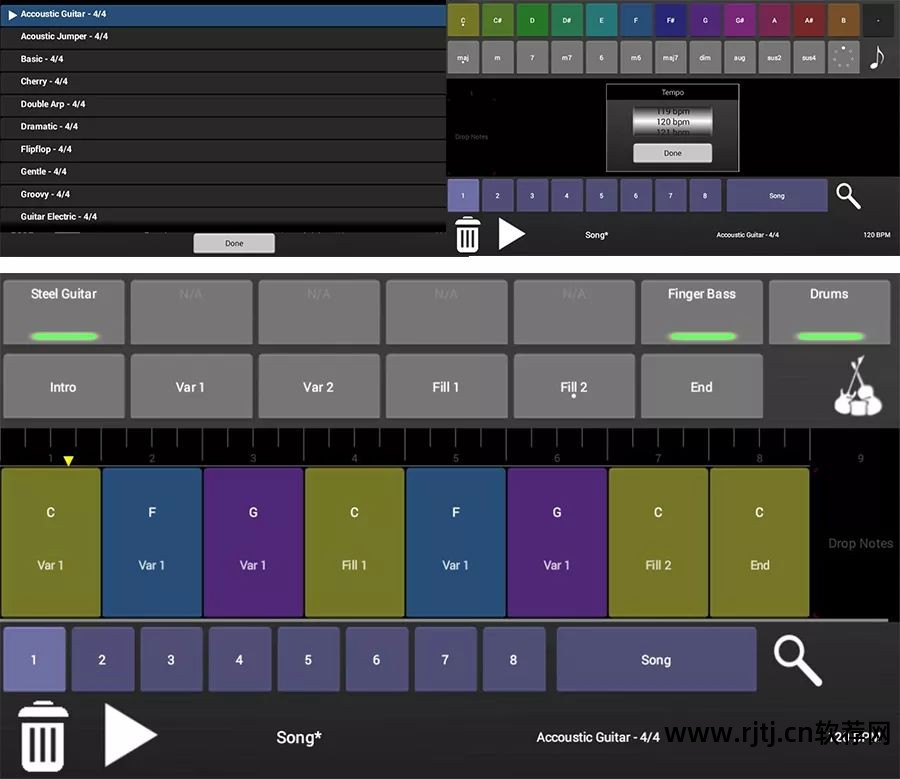Click the dark dash no-chord button after B
The width and height of the screenshot is (900, 779).
point(878,20)
